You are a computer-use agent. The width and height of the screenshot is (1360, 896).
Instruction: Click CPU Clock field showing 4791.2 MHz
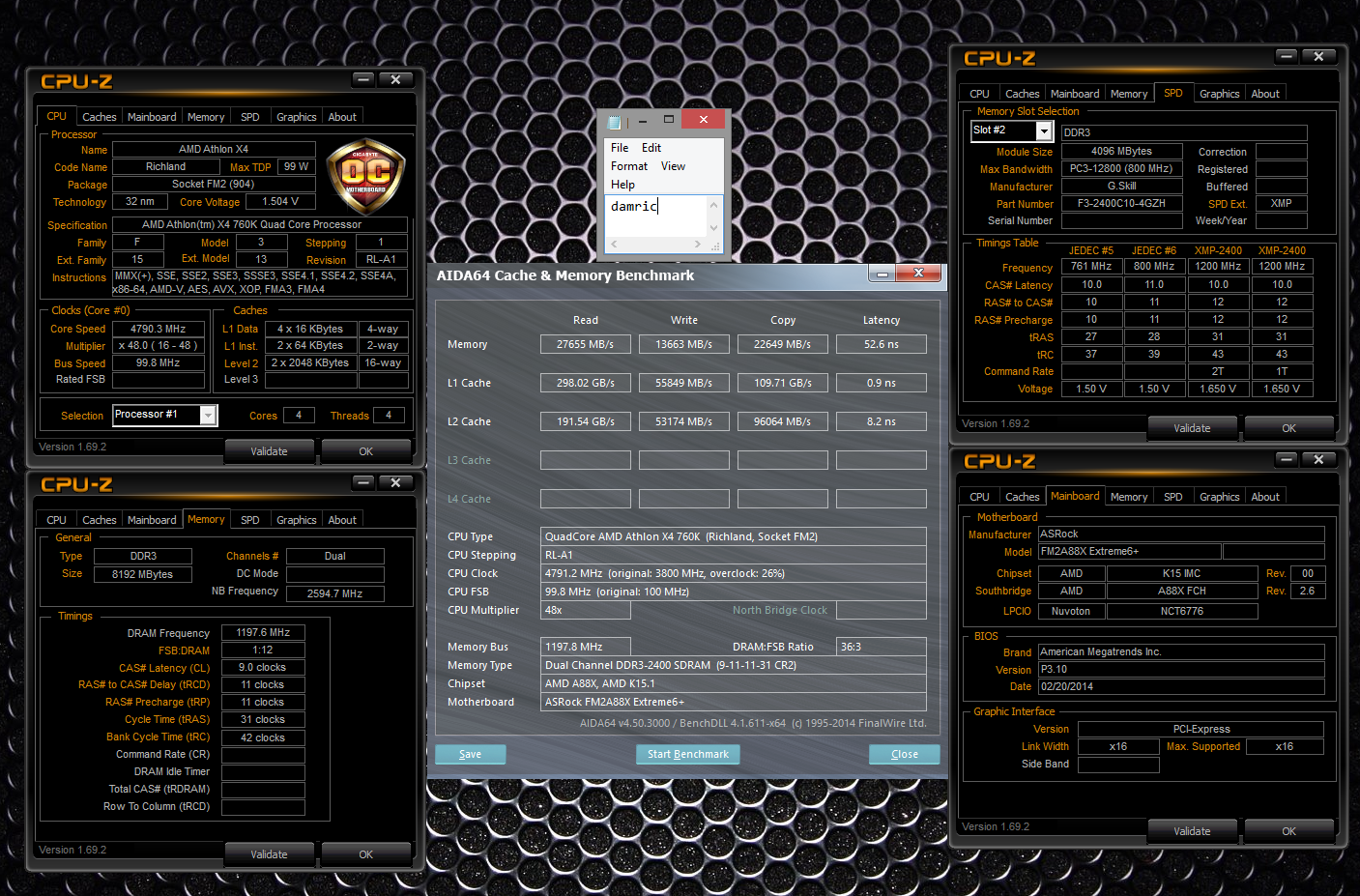(x=733, y=573)
